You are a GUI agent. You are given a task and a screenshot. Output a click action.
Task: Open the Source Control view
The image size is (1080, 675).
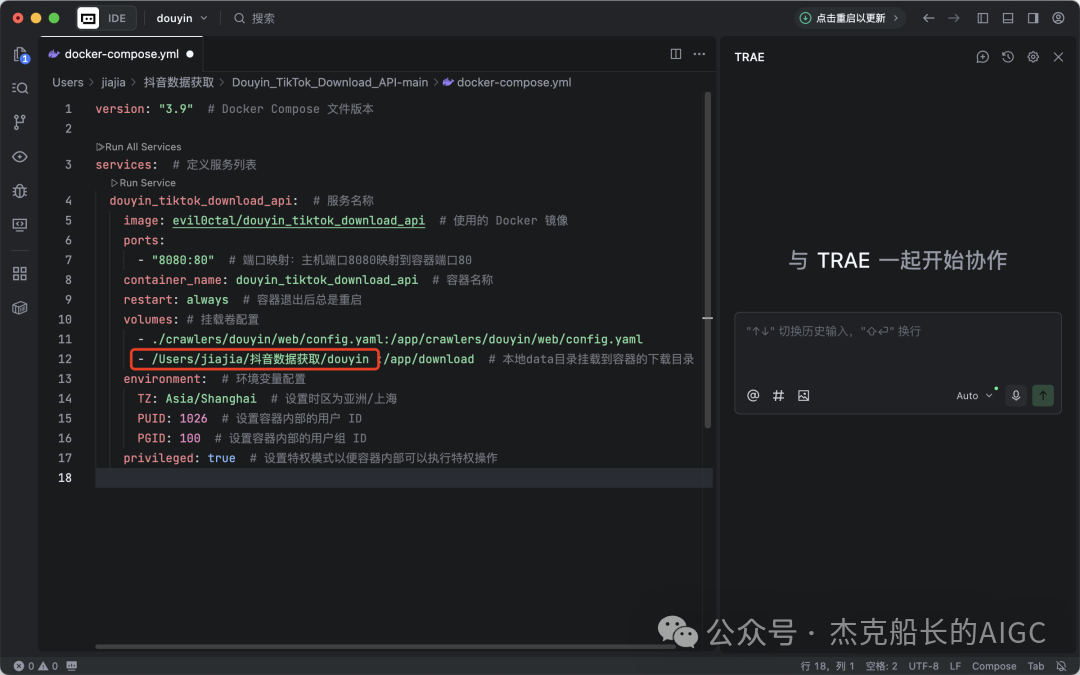pos(20,123)
